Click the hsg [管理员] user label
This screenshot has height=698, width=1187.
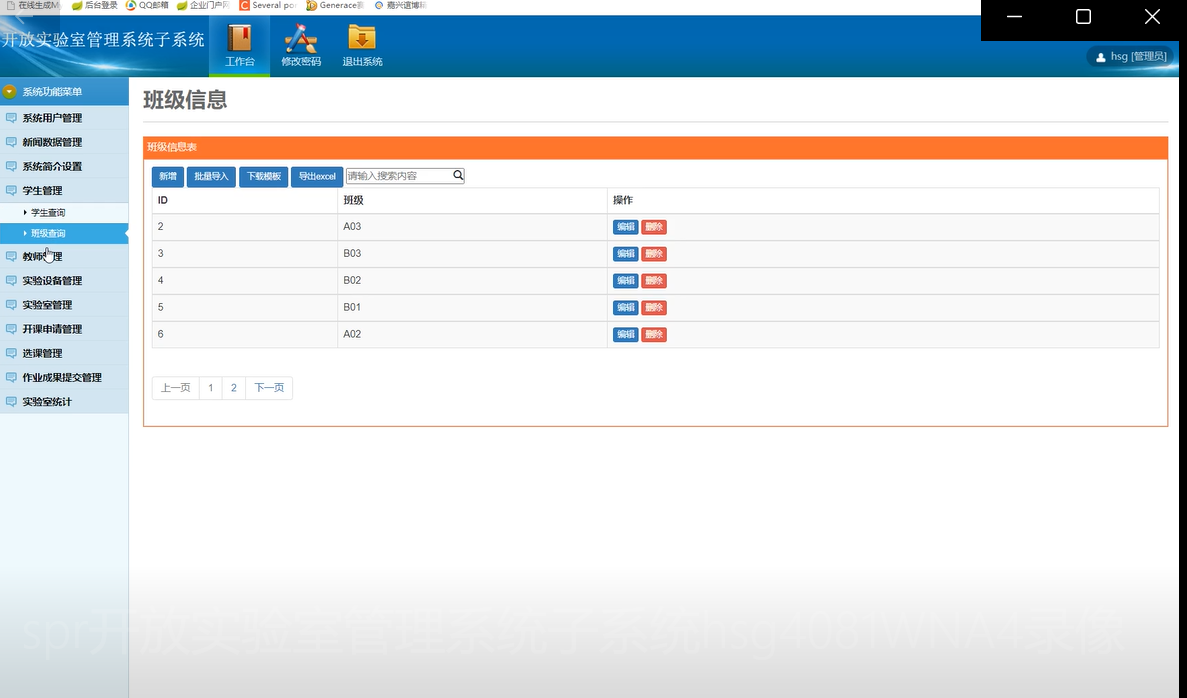click(x=1138, y=57)
